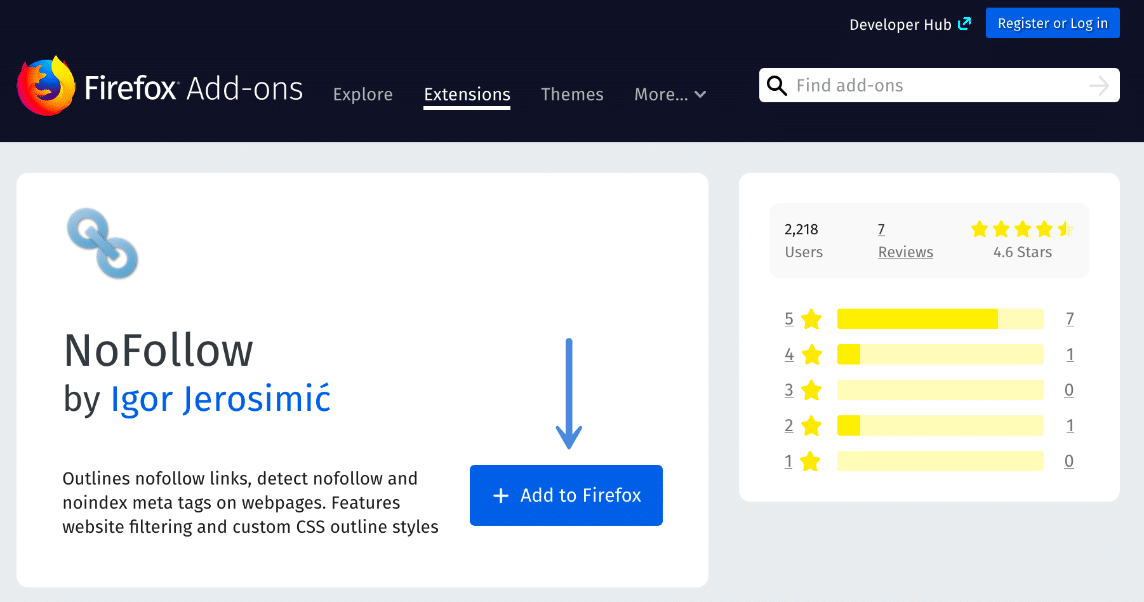Click the 2-star rating bar

[940, 425]
